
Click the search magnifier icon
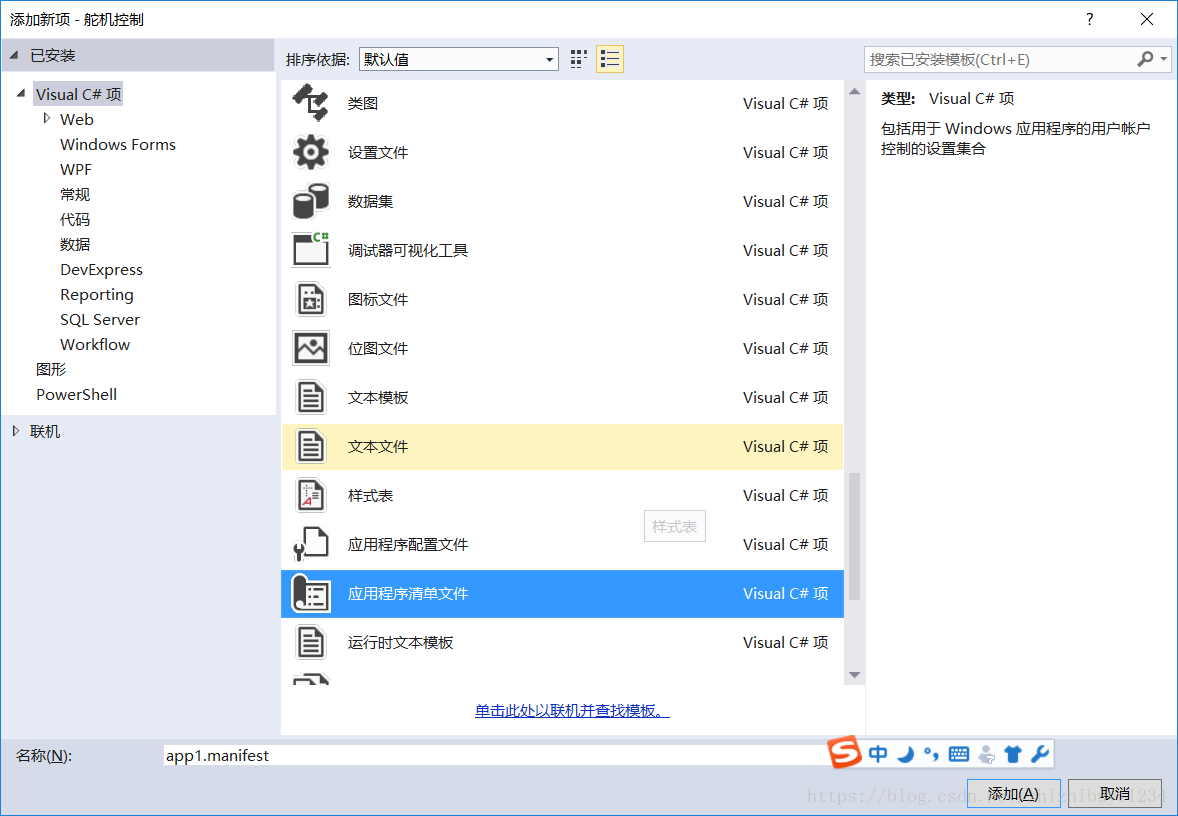tap(1144, 59)
